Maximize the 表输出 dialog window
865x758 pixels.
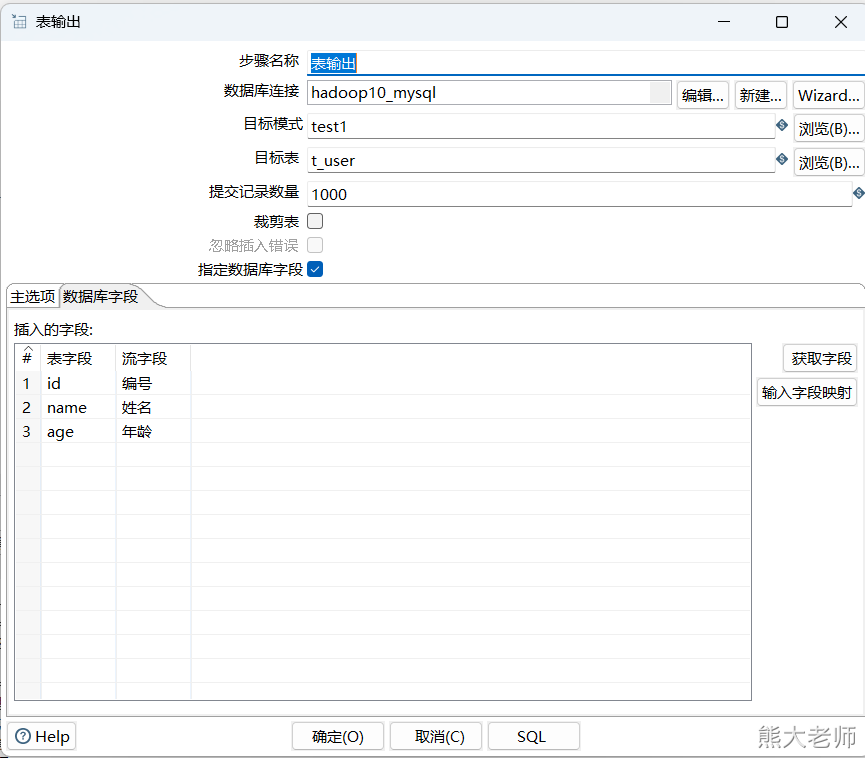tap(782, 22)
